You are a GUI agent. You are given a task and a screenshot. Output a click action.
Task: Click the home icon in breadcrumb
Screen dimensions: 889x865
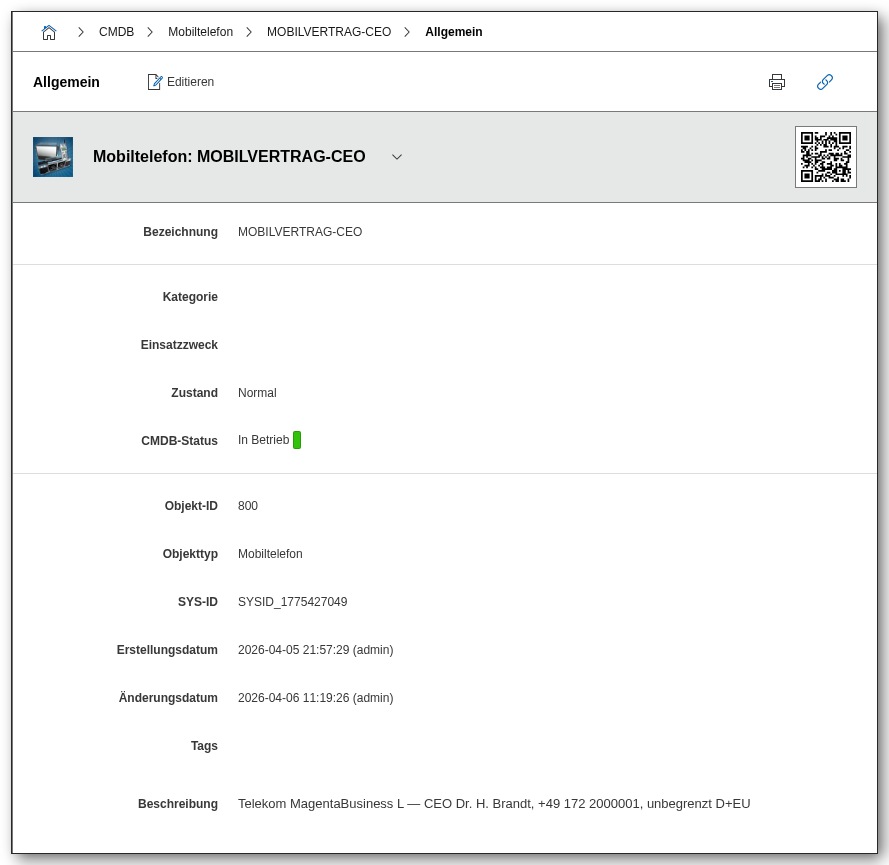click(49, 32)
